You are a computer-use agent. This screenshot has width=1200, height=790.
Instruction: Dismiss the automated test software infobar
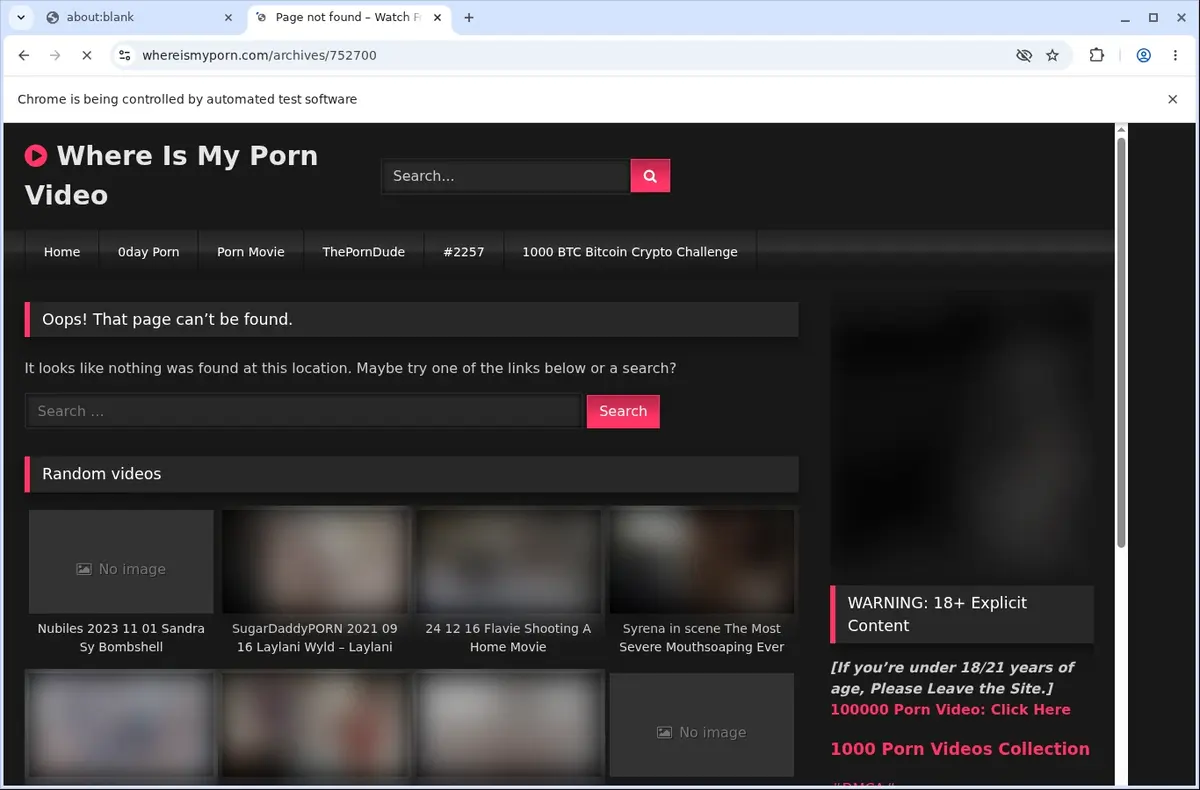pos(1173,99)
